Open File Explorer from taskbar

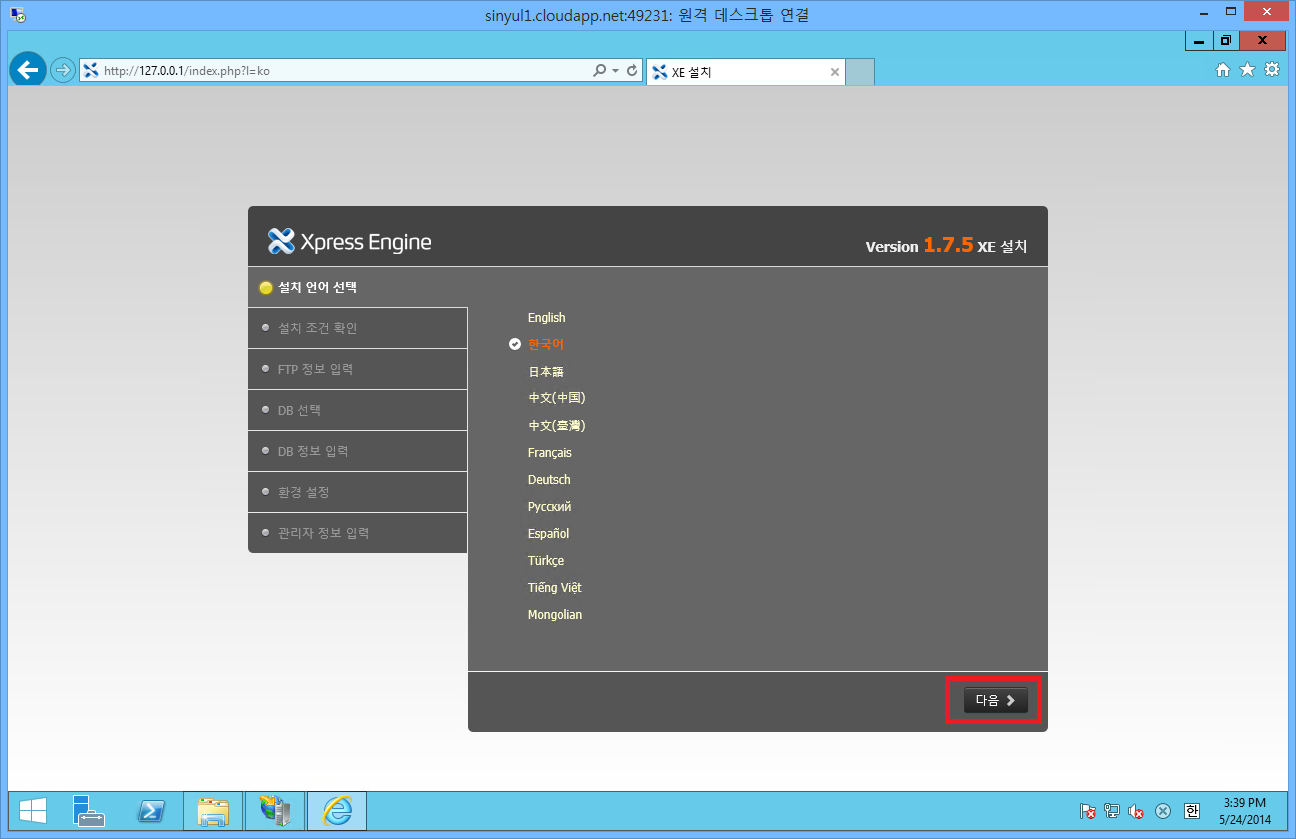213,811
